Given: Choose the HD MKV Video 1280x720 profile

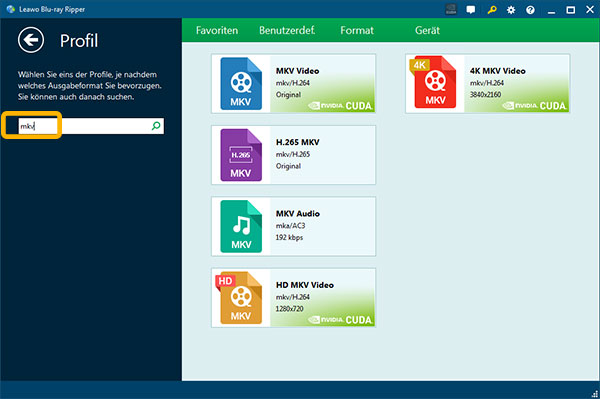Looking at the screenshot, I should [293, 298].
